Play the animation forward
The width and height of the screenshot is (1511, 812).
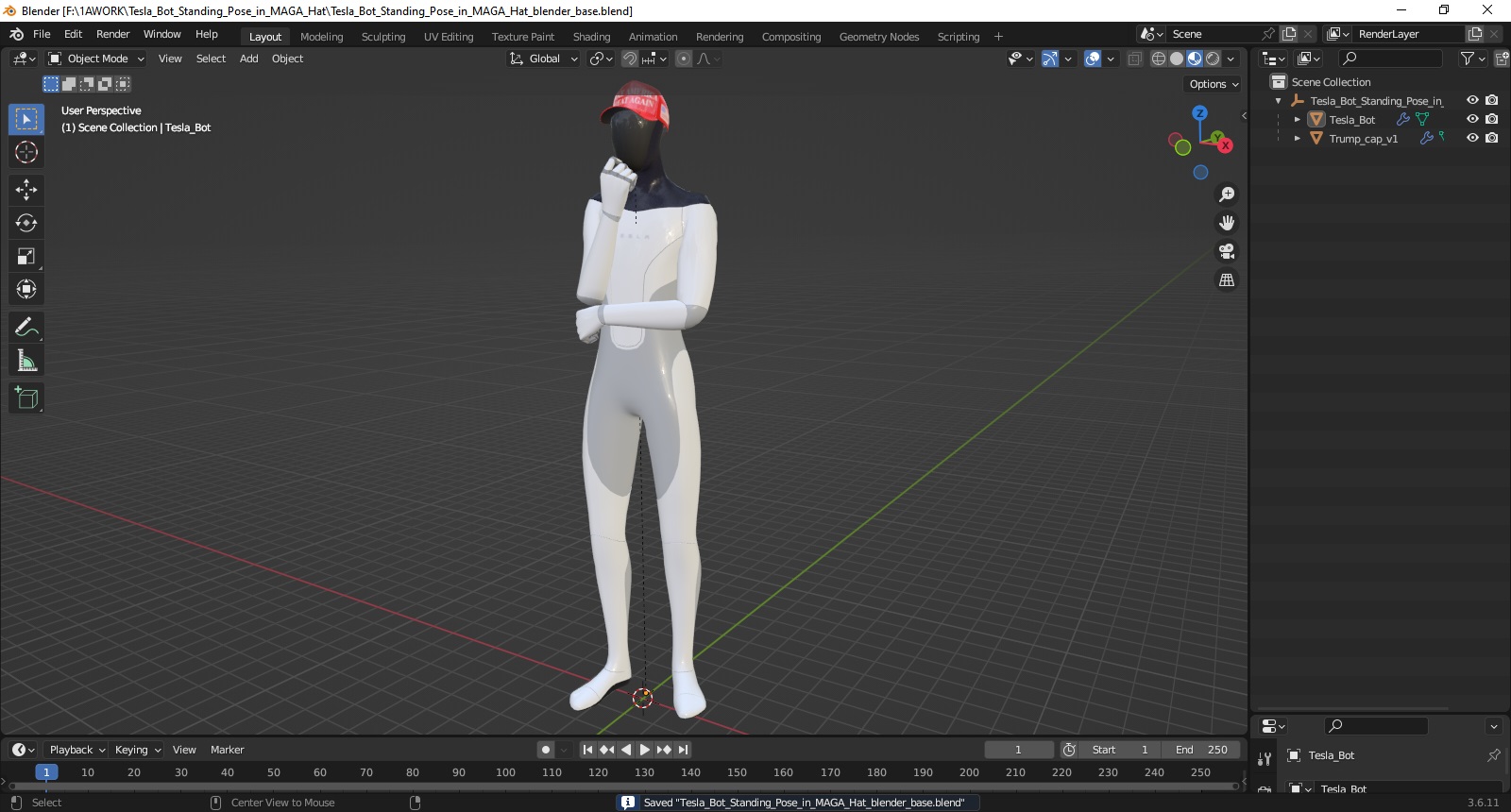pyautogui.click(x=645, y=750)
